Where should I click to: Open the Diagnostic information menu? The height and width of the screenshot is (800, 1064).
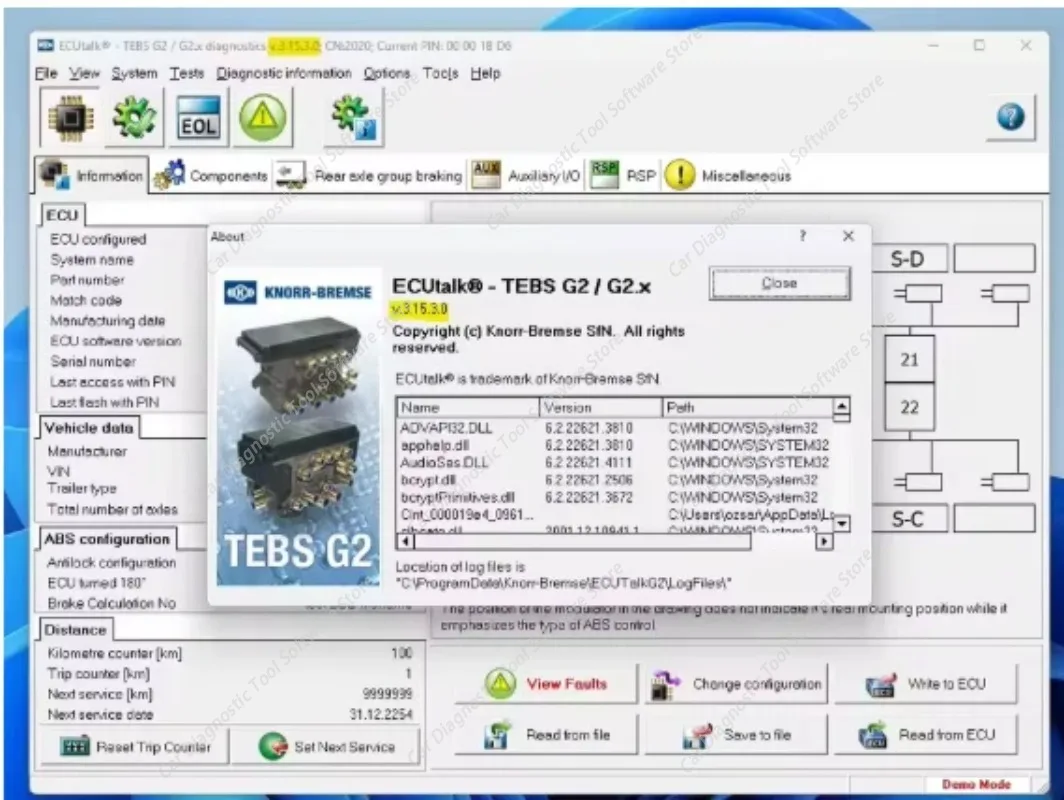(x=284, y=73)
